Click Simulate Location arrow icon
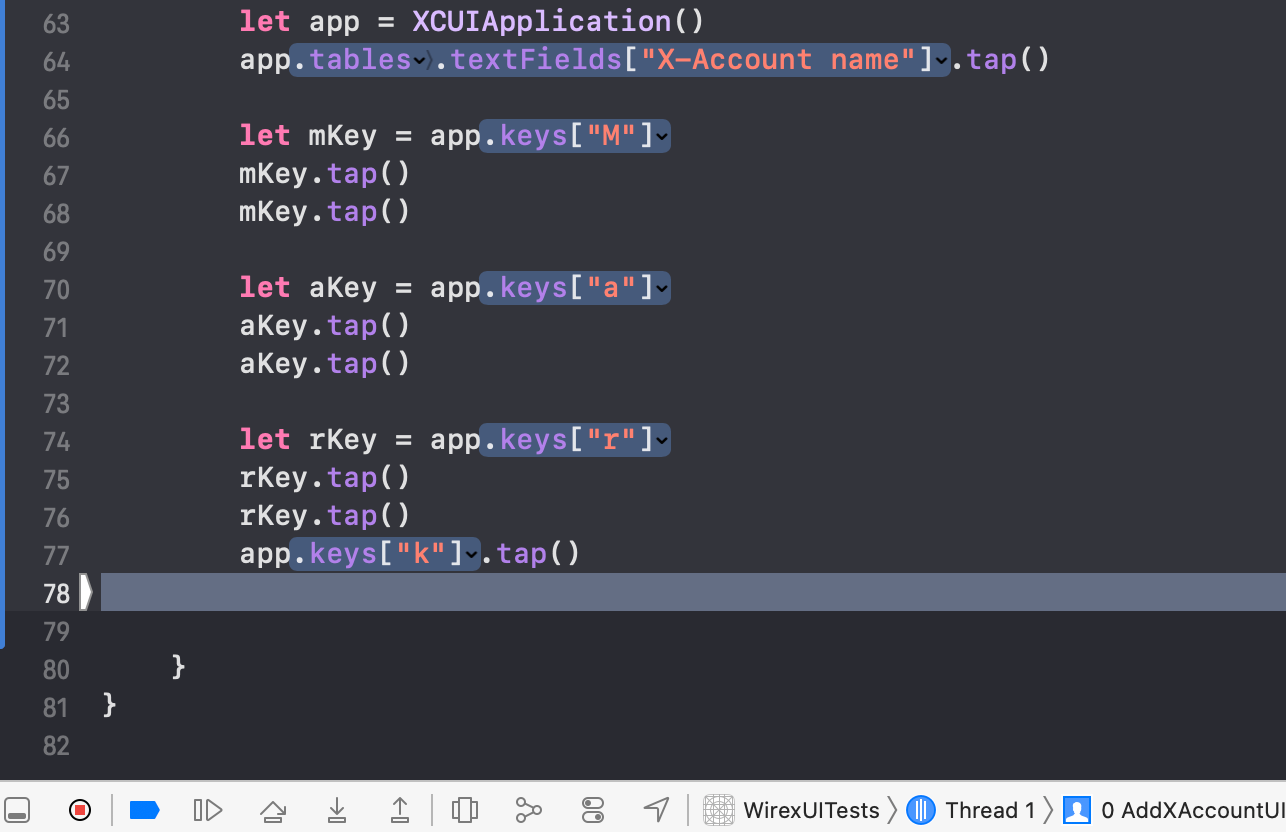Viewport: 1286px width, 832px height. pos(656,809)
